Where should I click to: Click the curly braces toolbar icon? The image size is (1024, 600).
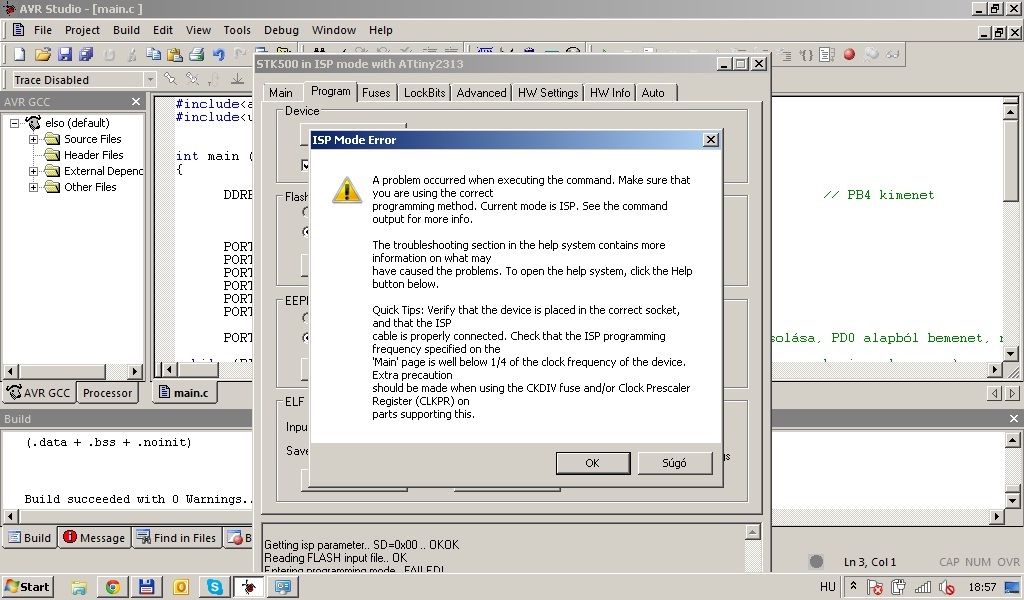[x=807, y=55]
